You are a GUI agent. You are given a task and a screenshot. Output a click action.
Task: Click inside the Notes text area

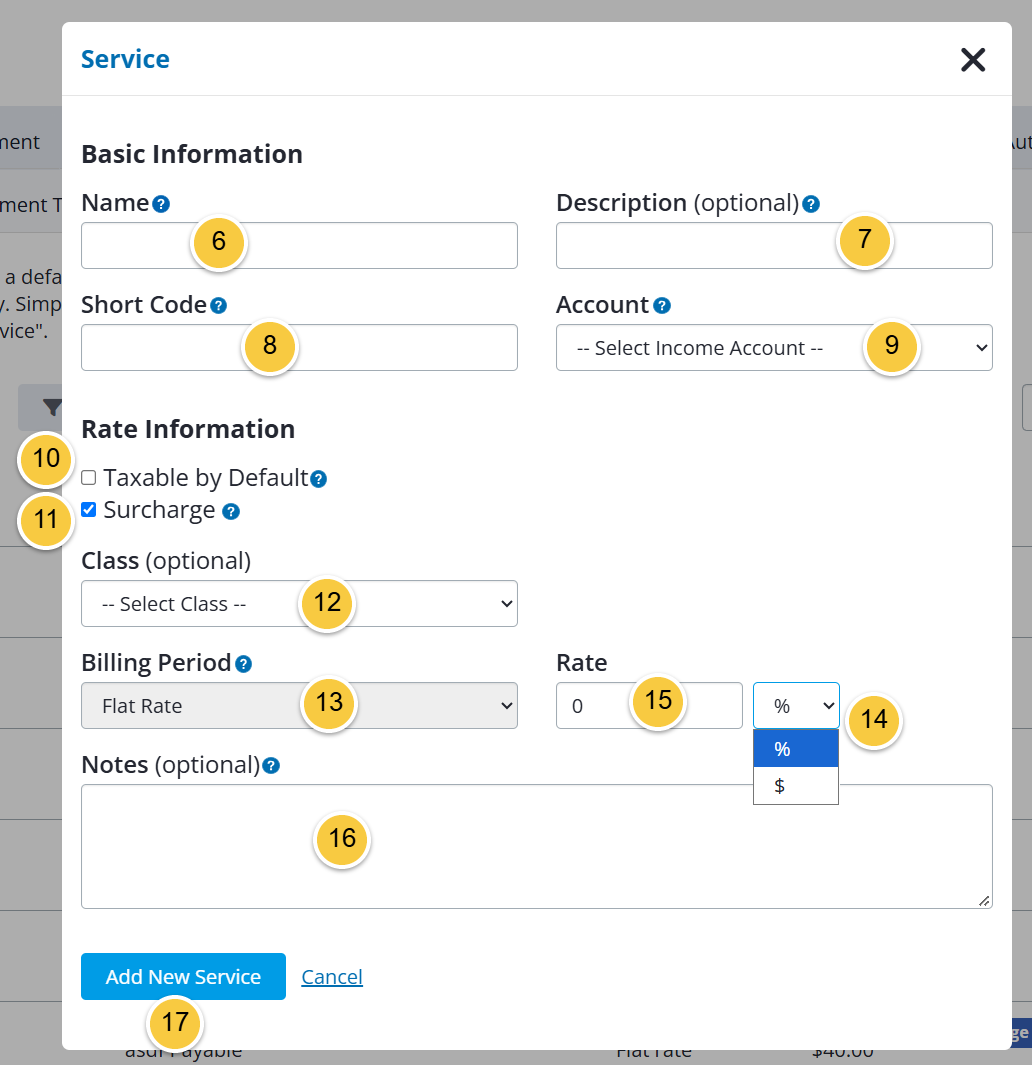537,846
